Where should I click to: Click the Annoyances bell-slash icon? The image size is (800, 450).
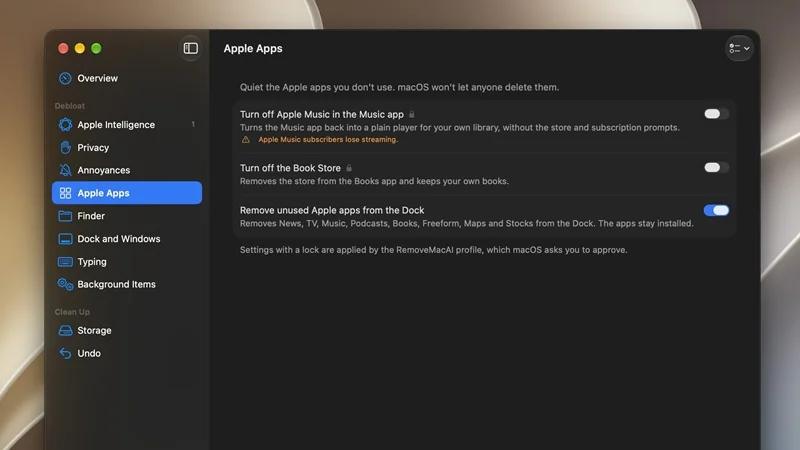coord(65,170)
